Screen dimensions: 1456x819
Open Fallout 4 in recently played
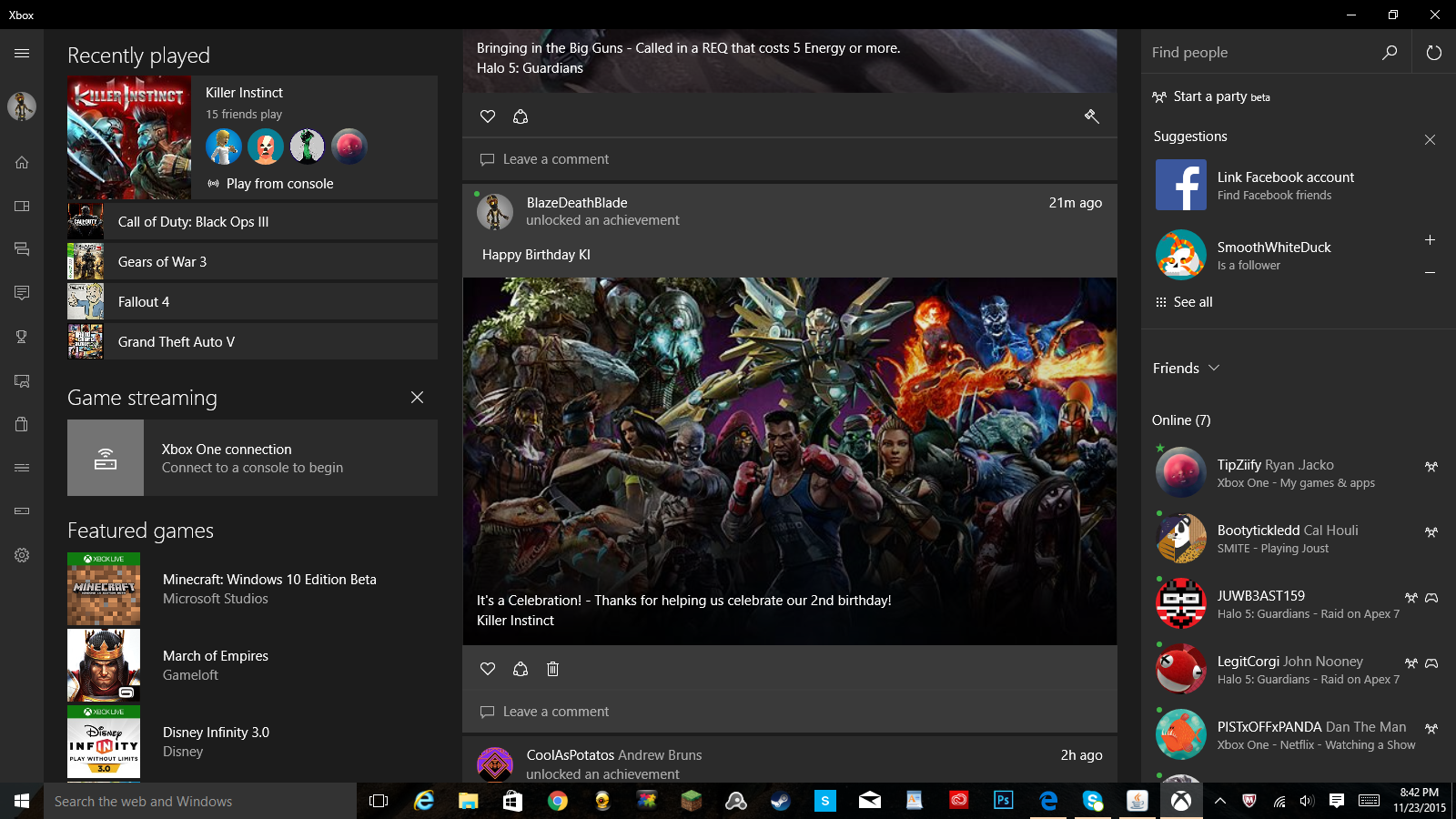pyautogui.click(x=252, y=302)
